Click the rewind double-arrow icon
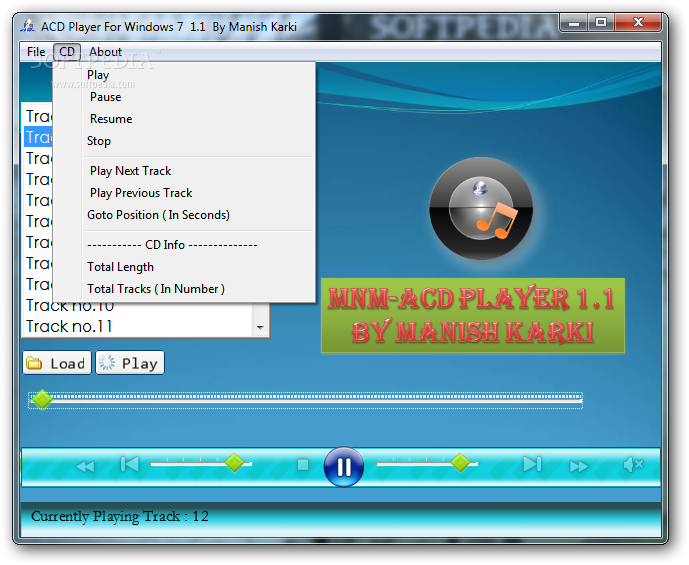The height and width of the screenshot is (565, 689). (x=85, y=466)
